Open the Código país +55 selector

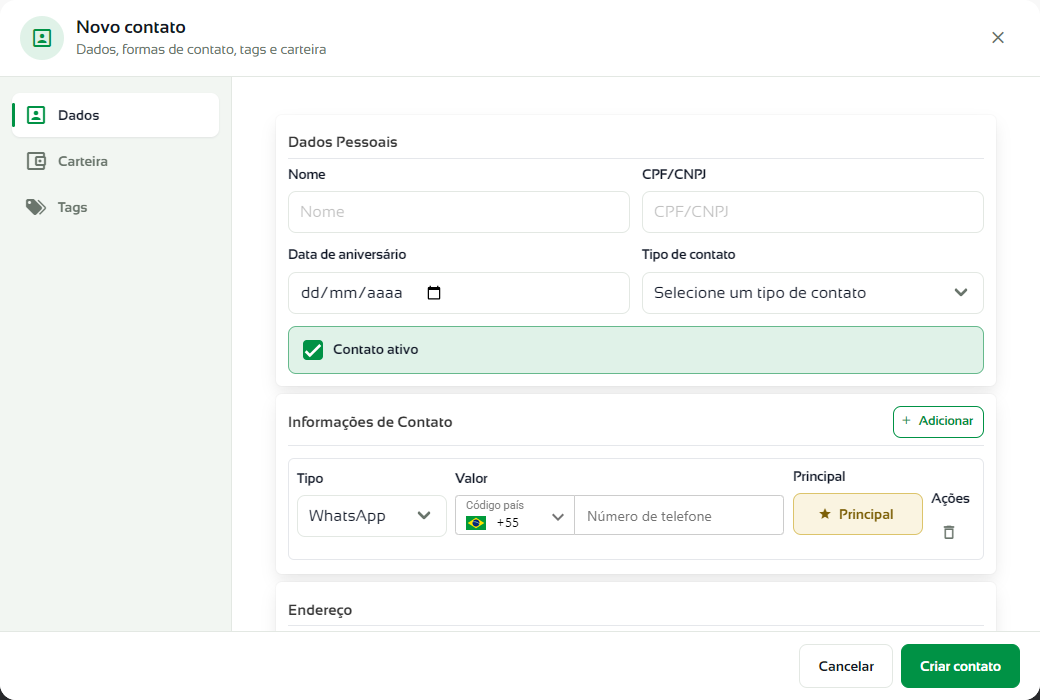coord(515,515)
